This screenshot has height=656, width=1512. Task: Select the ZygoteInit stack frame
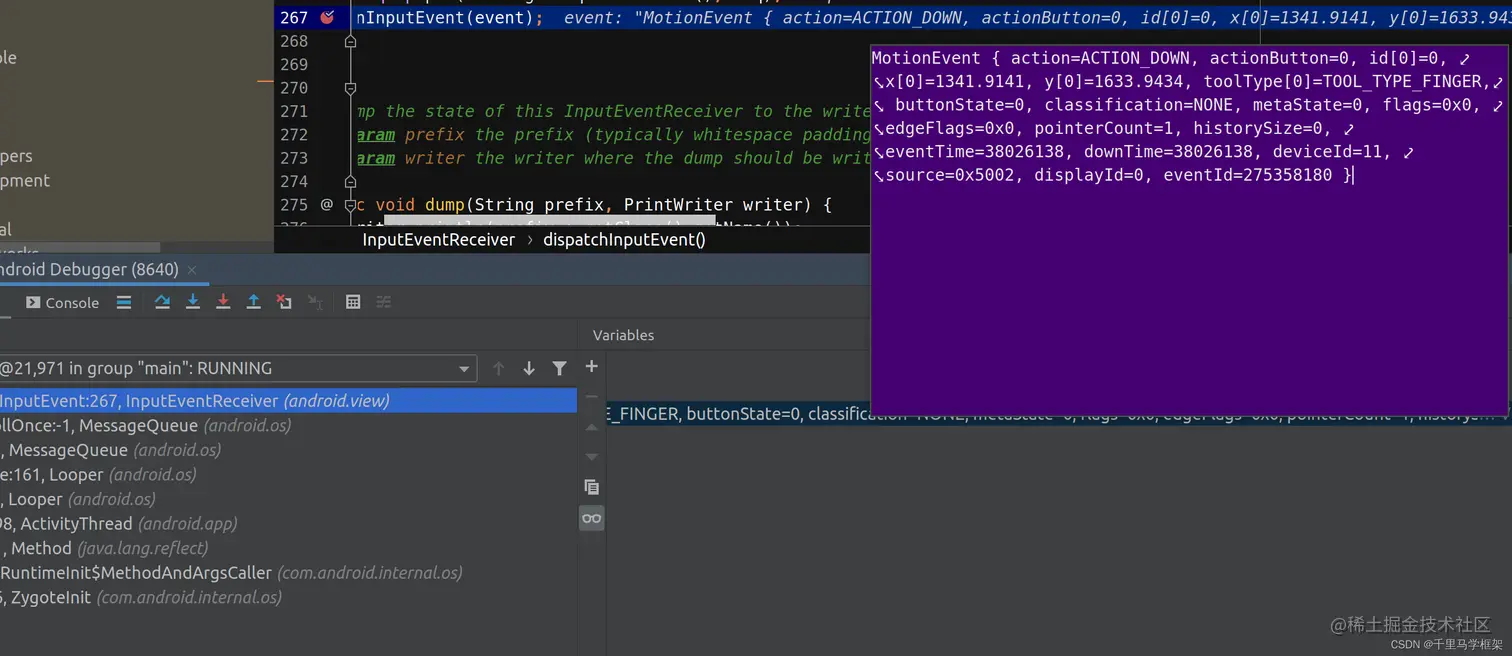(288, 597)
